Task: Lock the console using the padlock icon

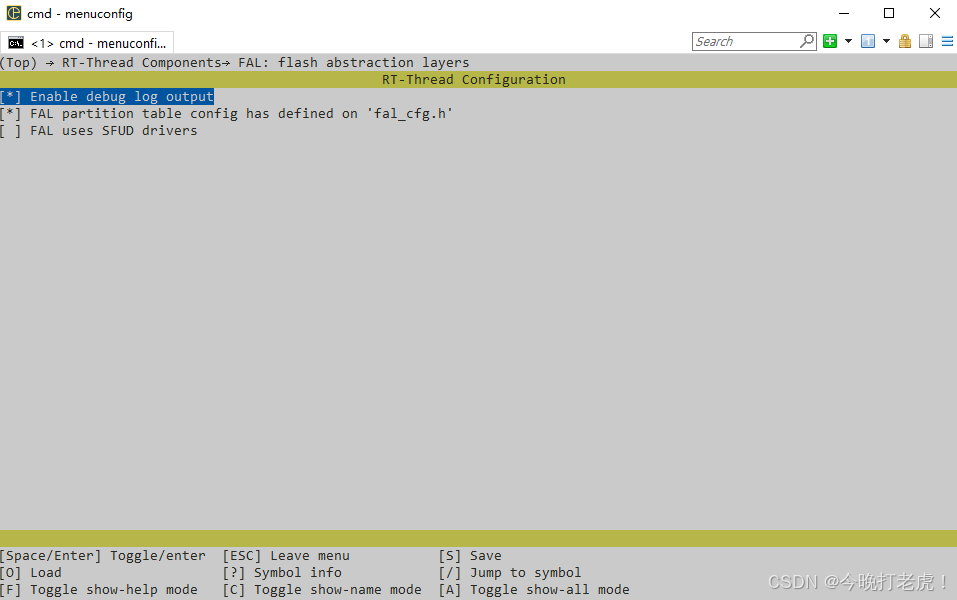Action: [905, 41]
